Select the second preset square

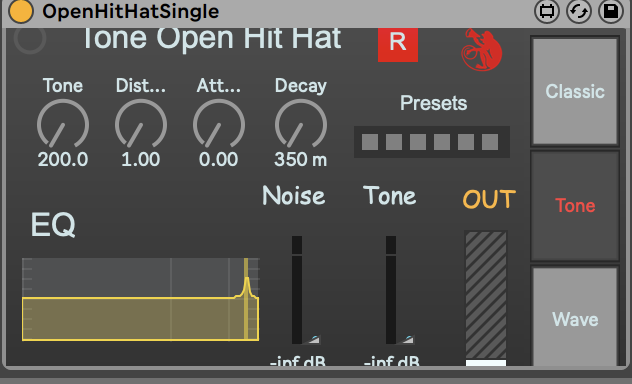pyautogui.click(x=394, y=142)
